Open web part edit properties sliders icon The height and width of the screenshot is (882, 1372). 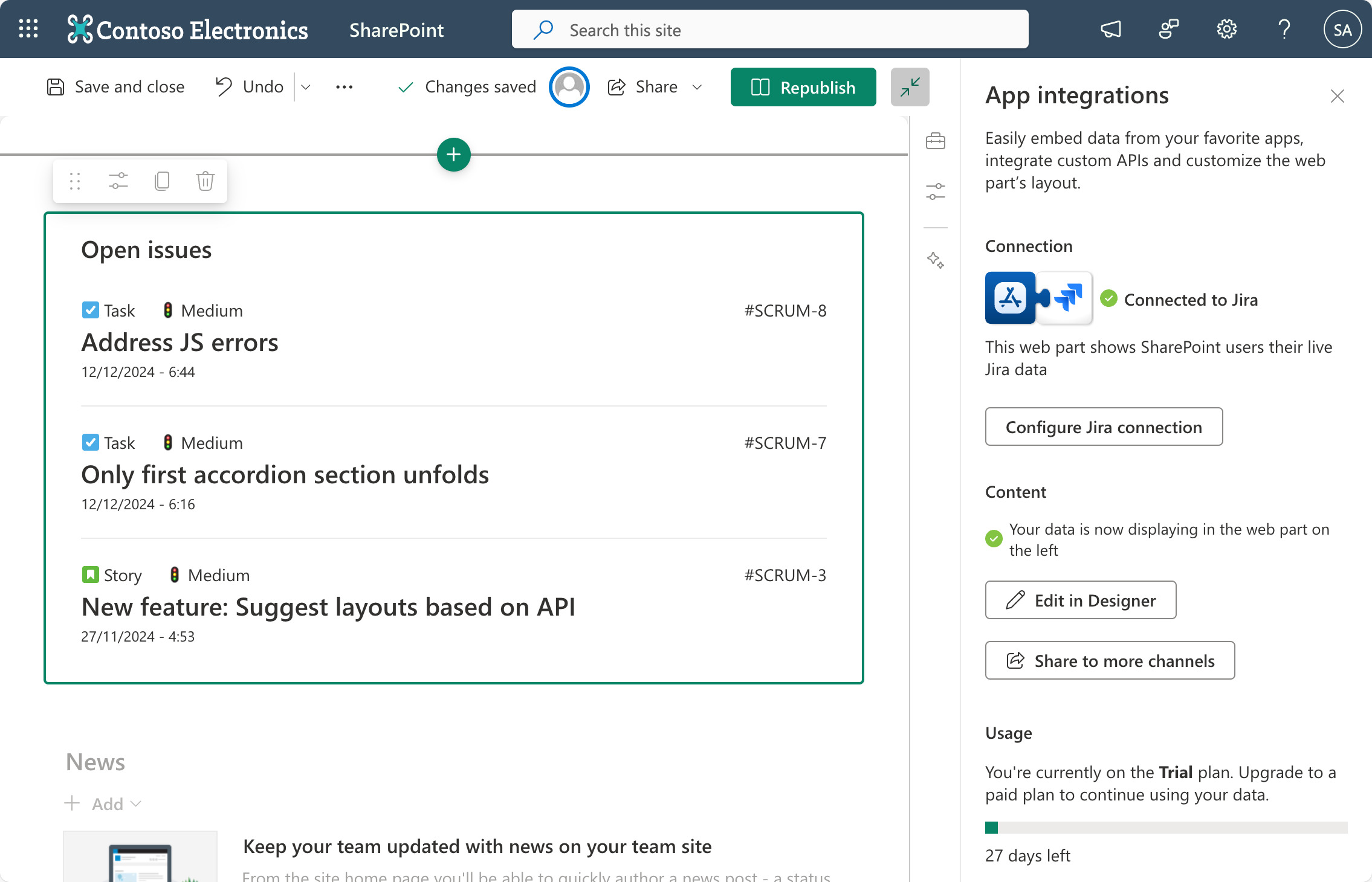tap(118, 181)
